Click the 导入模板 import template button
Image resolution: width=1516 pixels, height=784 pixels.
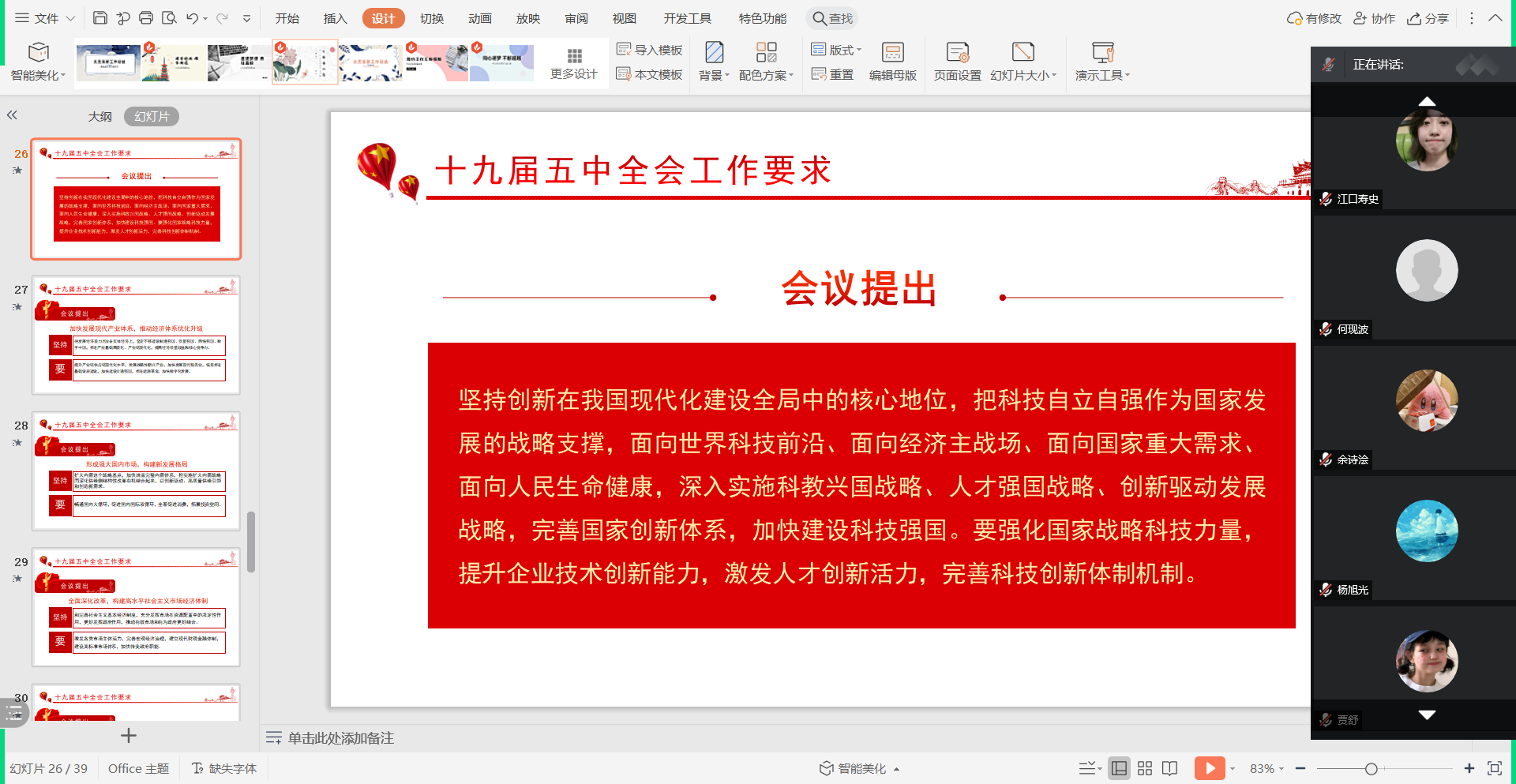[649, 50]
